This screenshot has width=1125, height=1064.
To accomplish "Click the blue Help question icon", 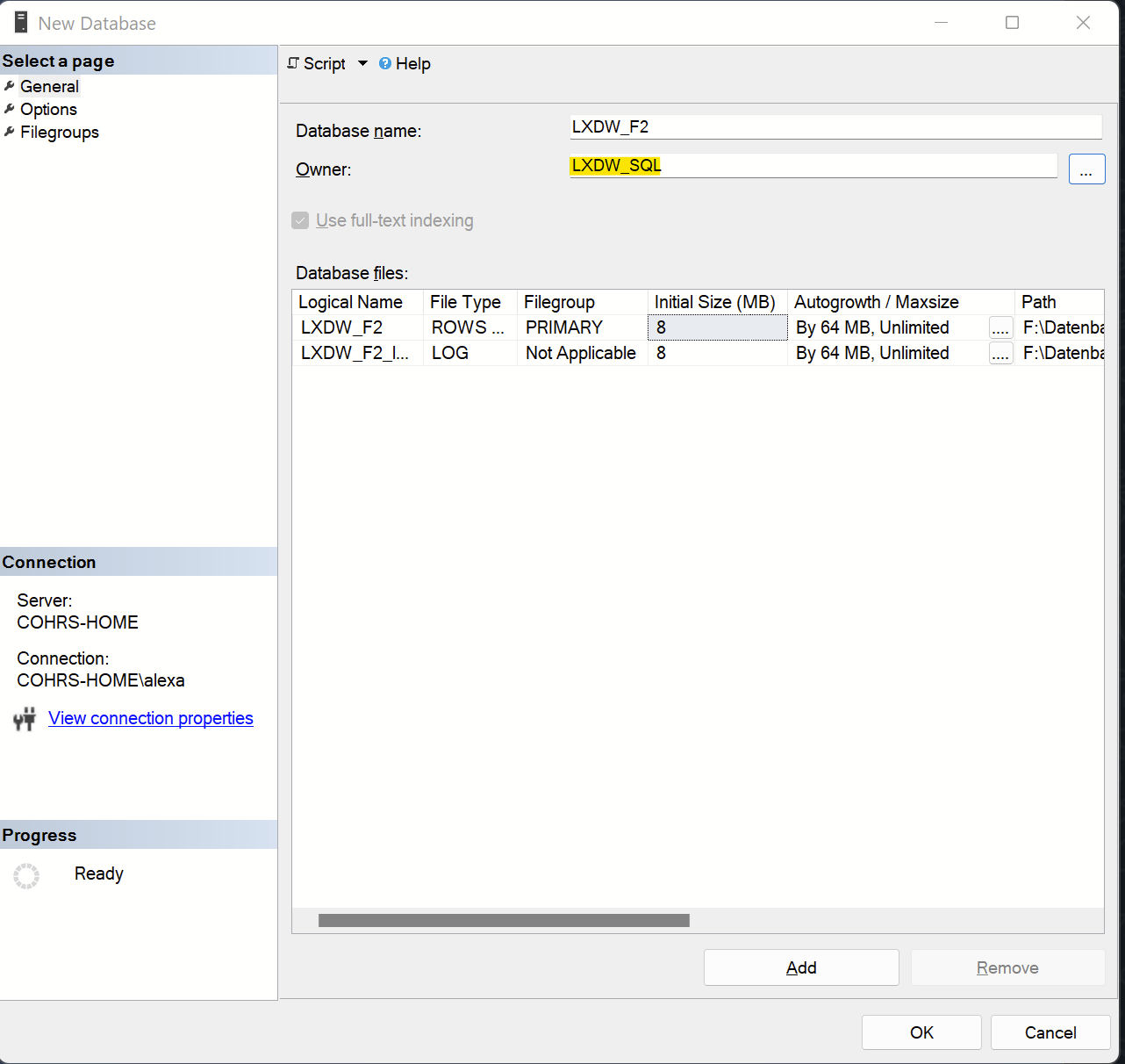I will point(384,63).
